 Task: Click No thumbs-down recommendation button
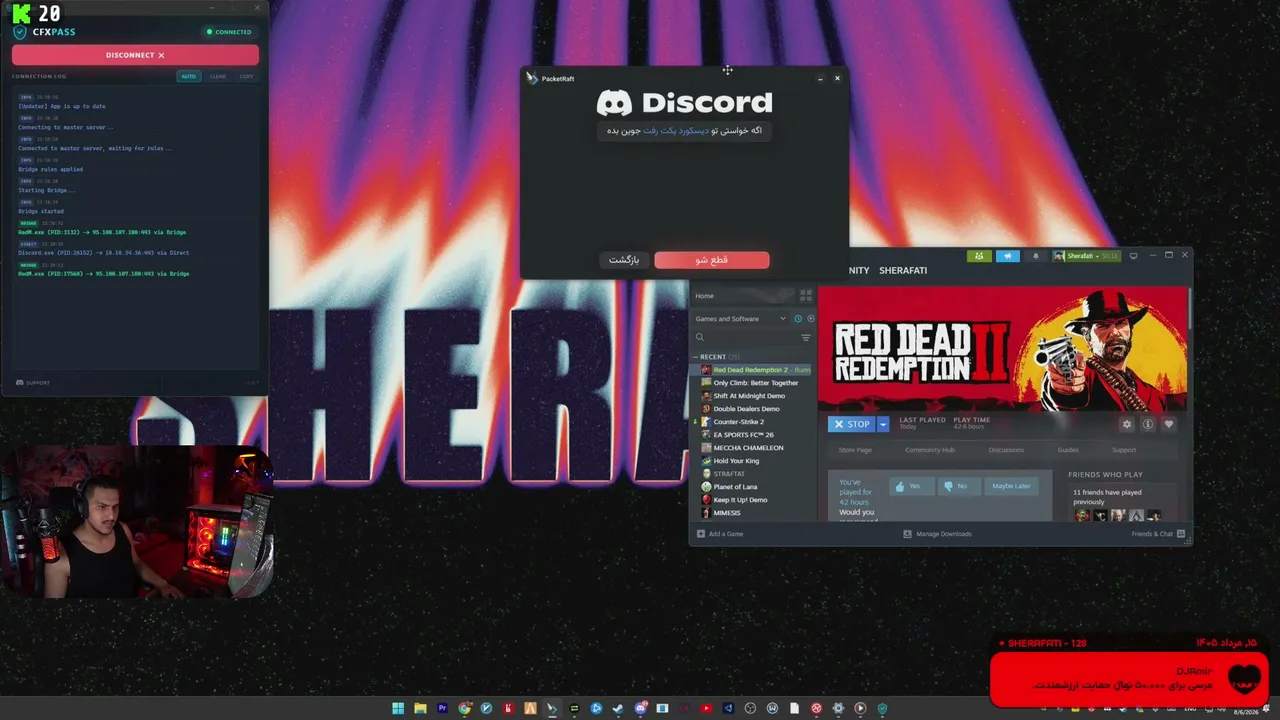click(958, 486)
